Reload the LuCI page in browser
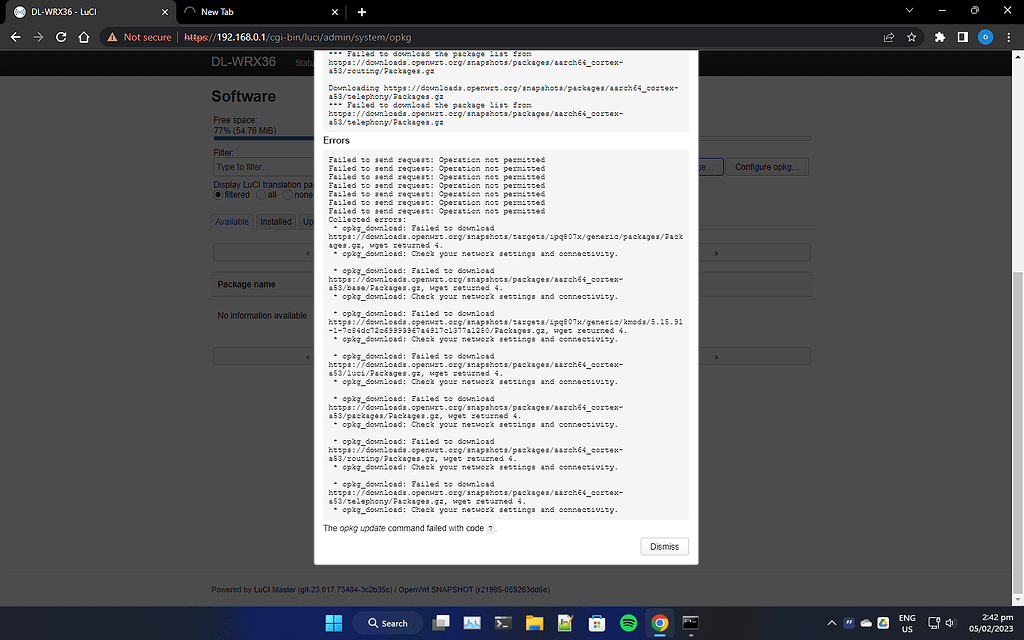Screen dimensions: 1024x640 pyautogui.click(x=61, y=36)
